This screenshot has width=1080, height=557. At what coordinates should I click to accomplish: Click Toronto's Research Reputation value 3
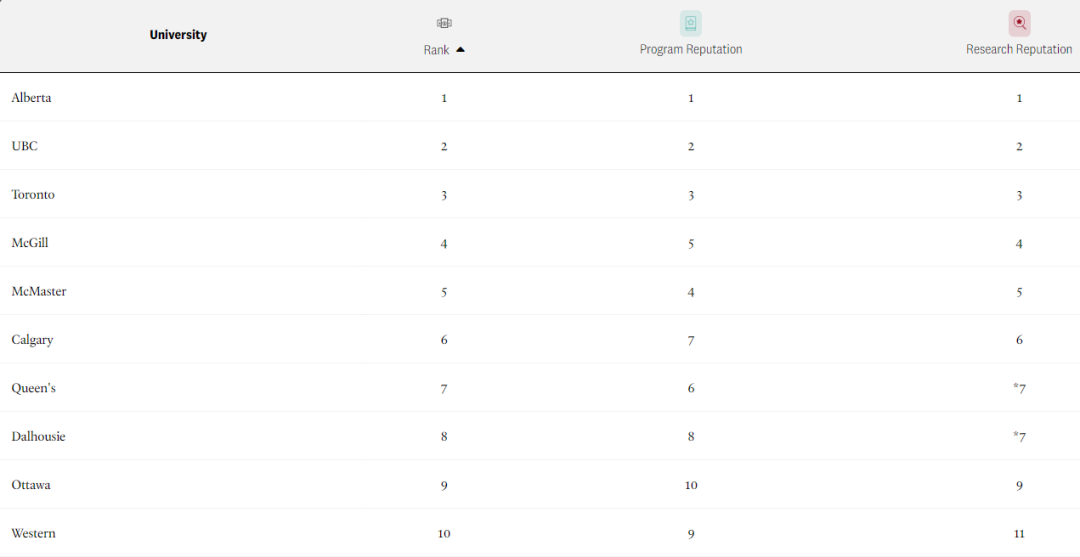tap(1019, 196)
